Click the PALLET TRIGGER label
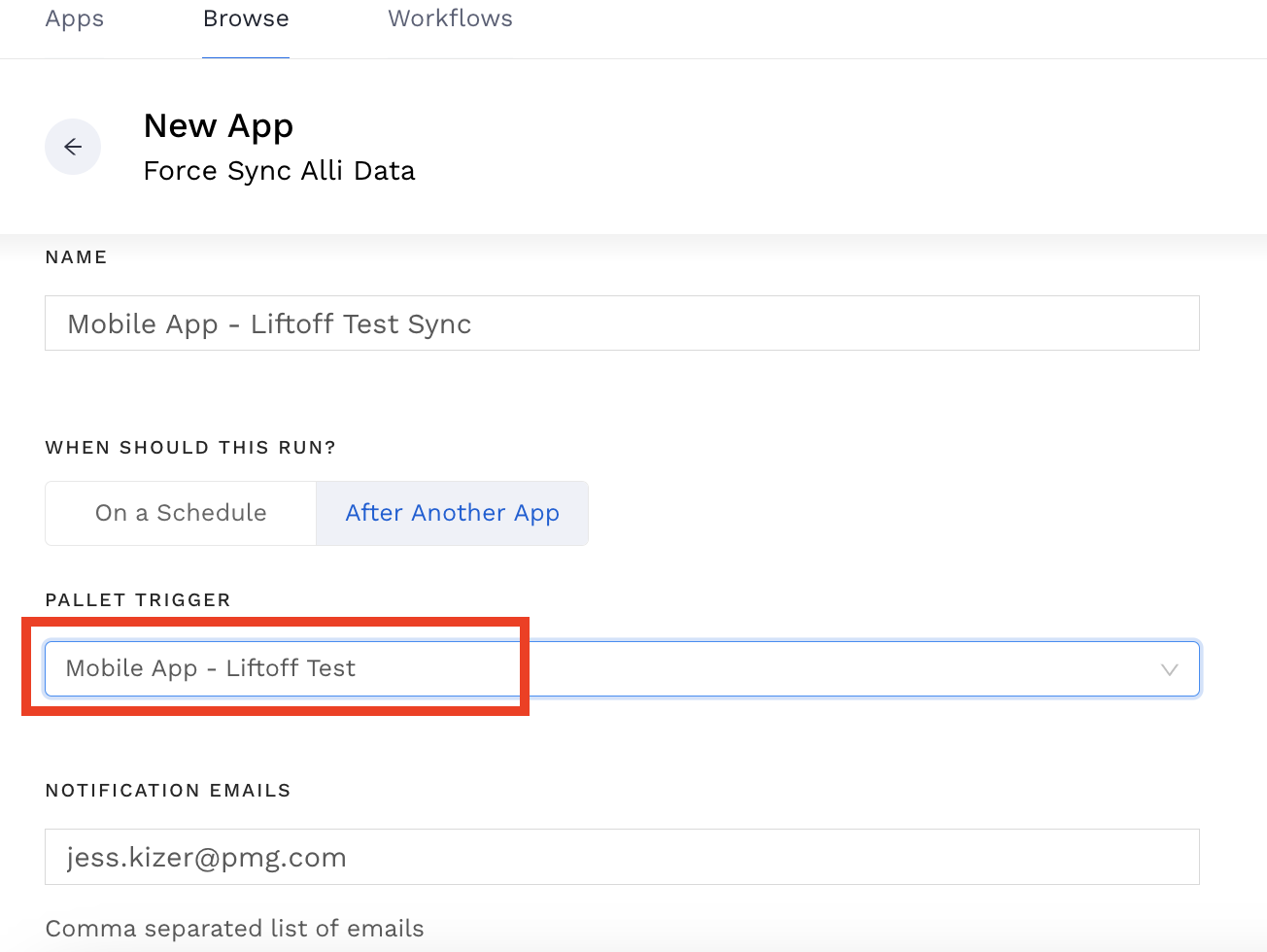 138,600
